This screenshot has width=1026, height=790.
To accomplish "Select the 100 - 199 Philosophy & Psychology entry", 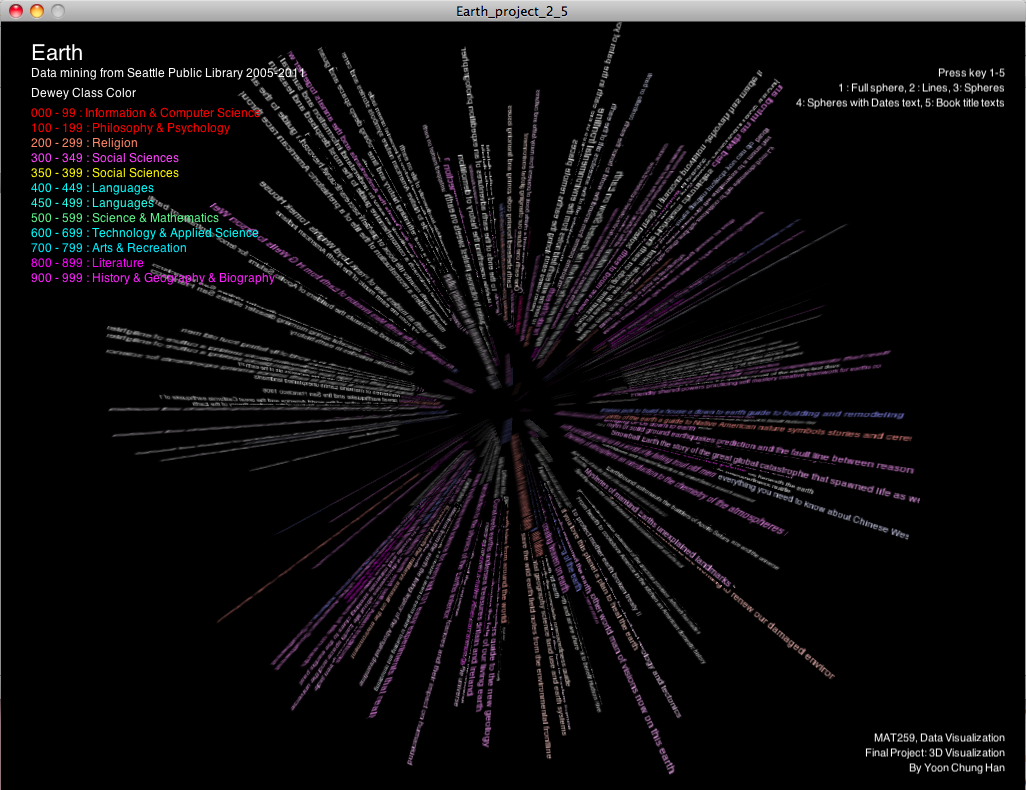I will tap(130, 128).
